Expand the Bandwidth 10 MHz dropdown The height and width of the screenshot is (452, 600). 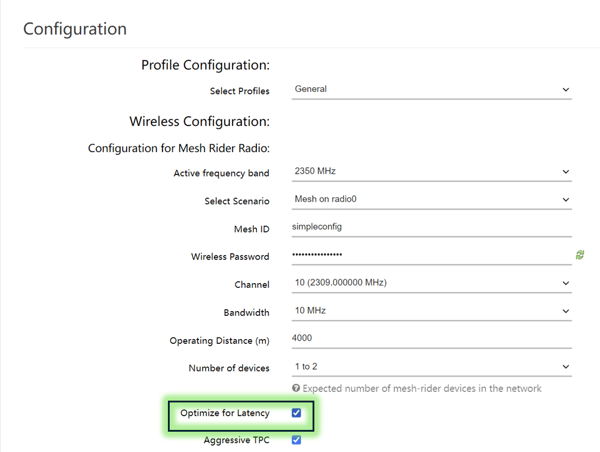click(432, 311)
